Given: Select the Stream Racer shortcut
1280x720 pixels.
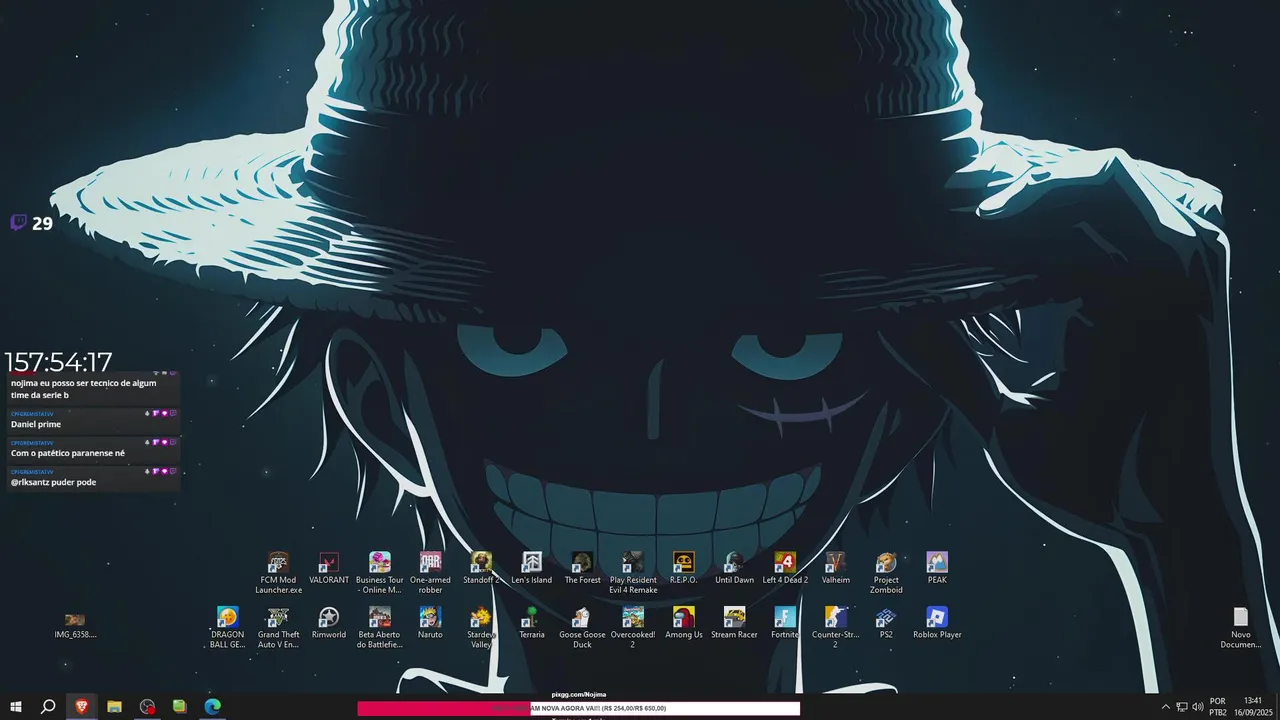Looking at the screenshot, I should [x=735, y=622].
